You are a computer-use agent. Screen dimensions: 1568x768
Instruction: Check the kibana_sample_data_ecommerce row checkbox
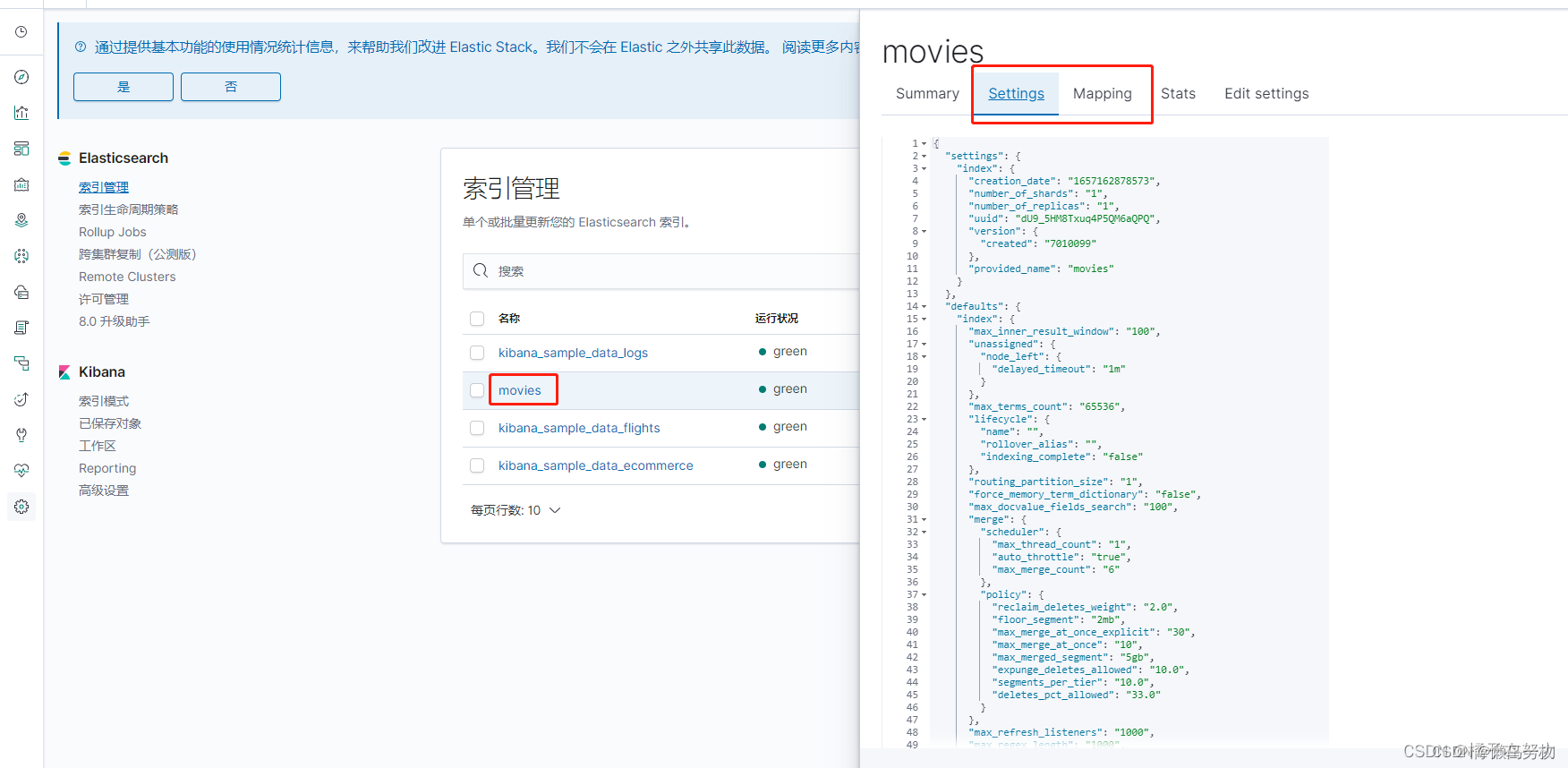[477, 465]
